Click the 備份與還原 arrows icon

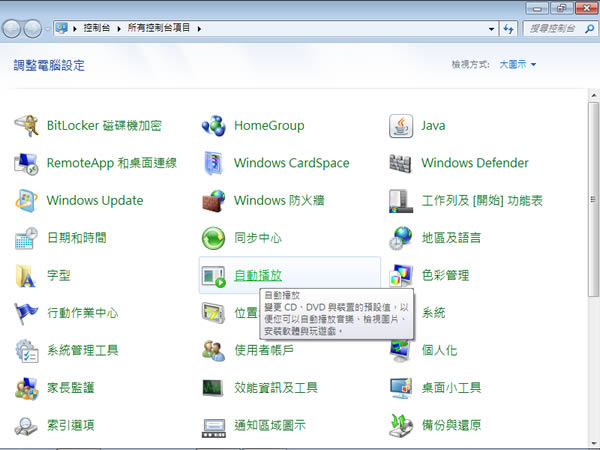click(401, 426)
